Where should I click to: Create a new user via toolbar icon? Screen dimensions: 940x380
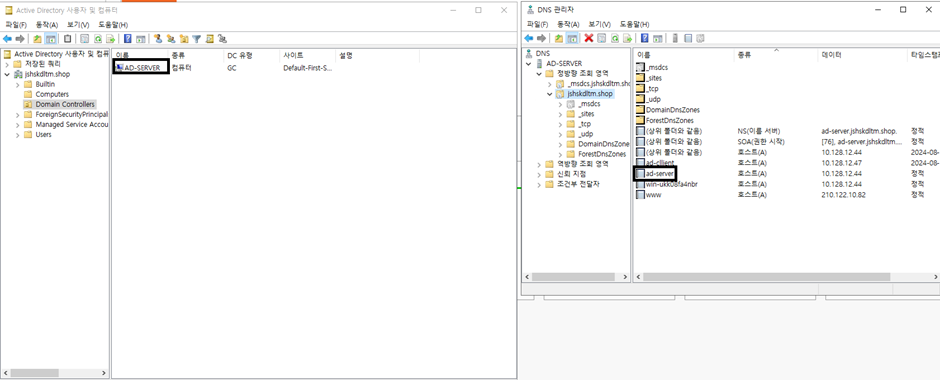point(158,39)
